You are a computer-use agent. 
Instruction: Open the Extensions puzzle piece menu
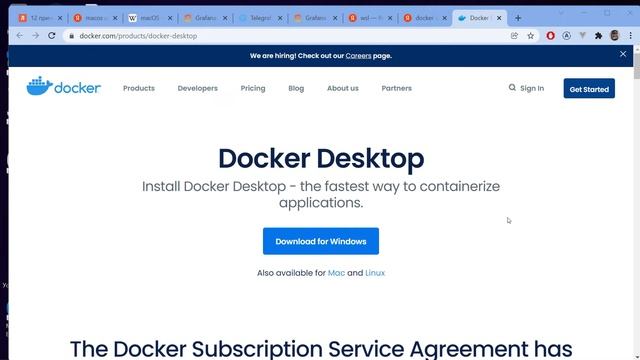pyautogui.click(x=598, y=36)
